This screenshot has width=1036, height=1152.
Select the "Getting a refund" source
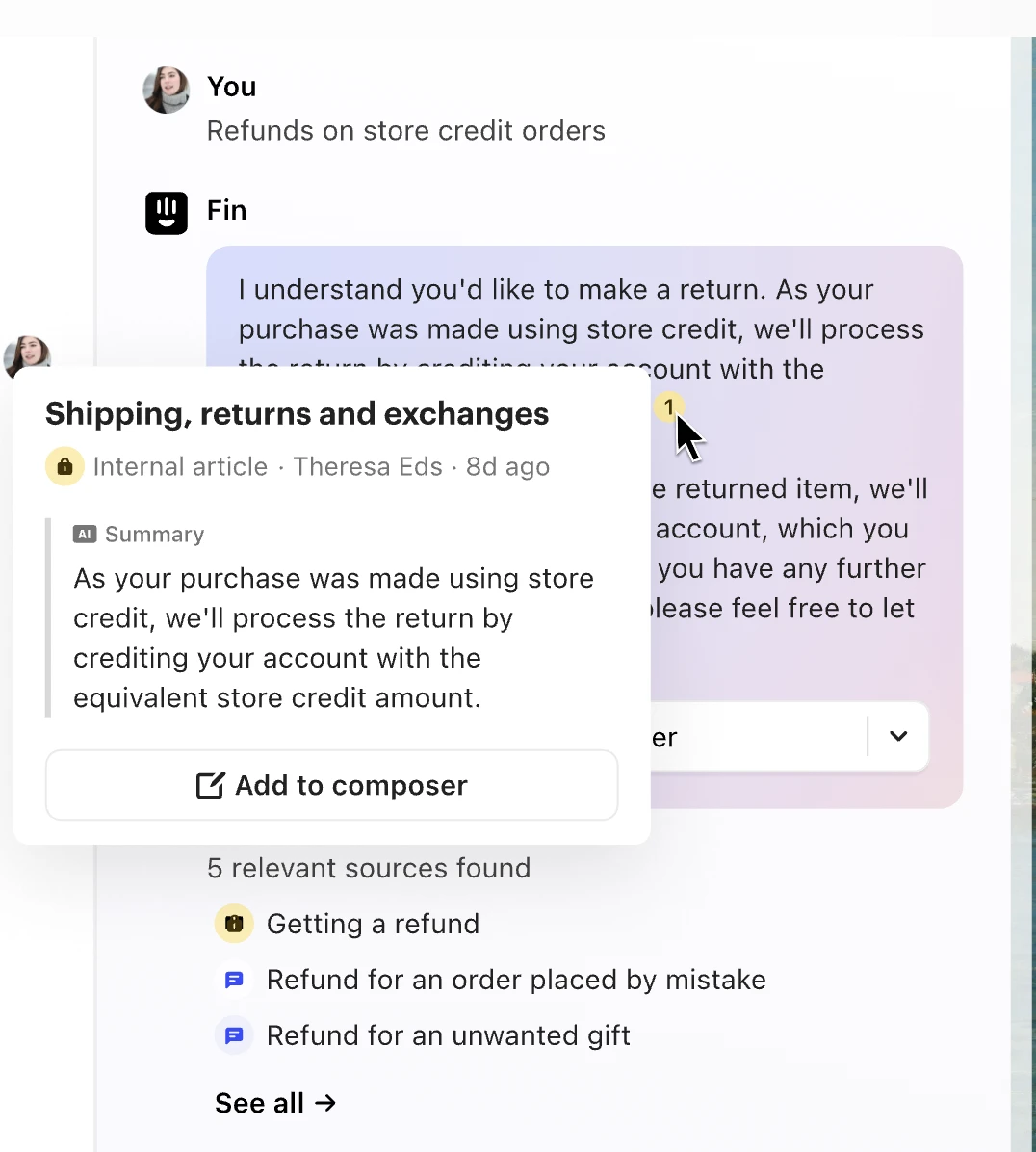[374, 923]
